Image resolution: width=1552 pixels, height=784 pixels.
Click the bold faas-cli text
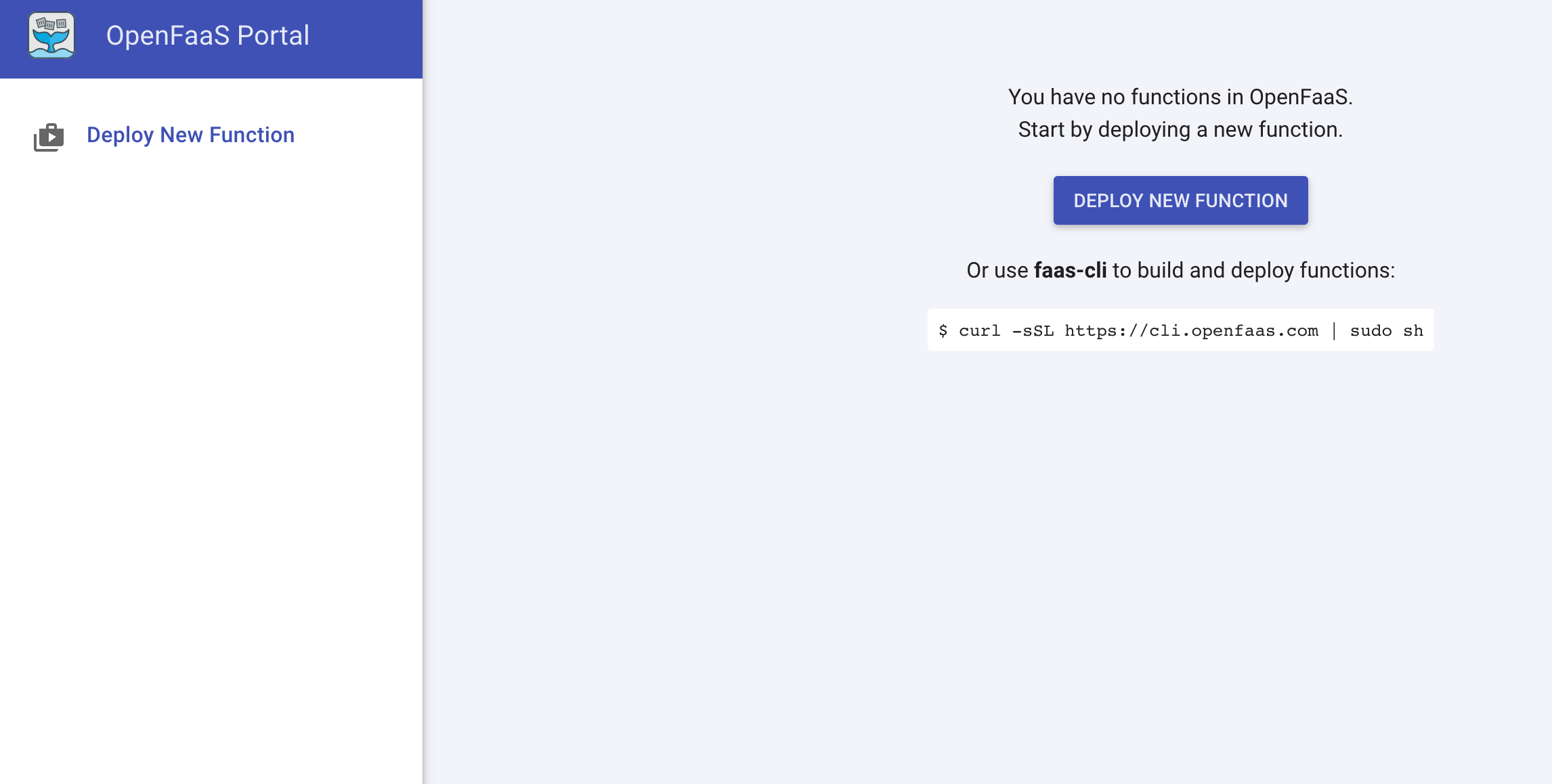pyautogui.click(x=1070, y=270)
